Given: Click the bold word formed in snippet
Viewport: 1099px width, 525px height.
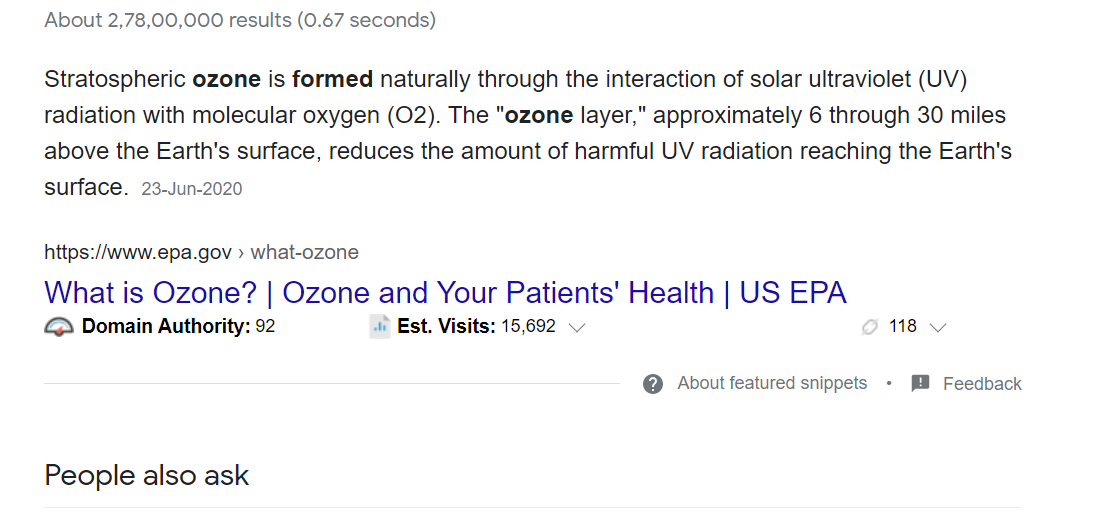Looking at the screenshot, I should [332, 79].
